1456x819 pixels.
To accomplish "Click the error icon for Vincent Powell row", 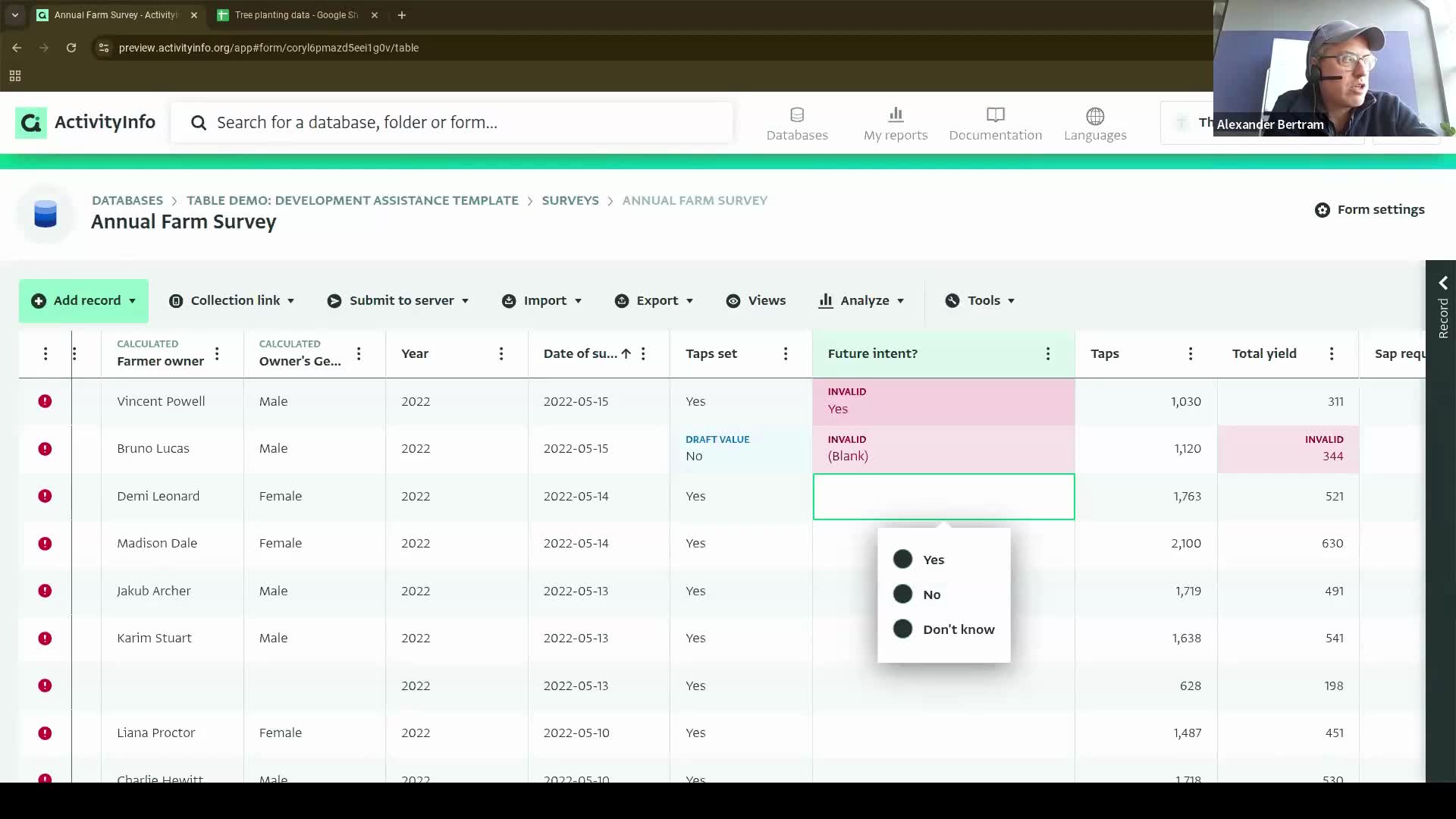I will coord(45,401).
